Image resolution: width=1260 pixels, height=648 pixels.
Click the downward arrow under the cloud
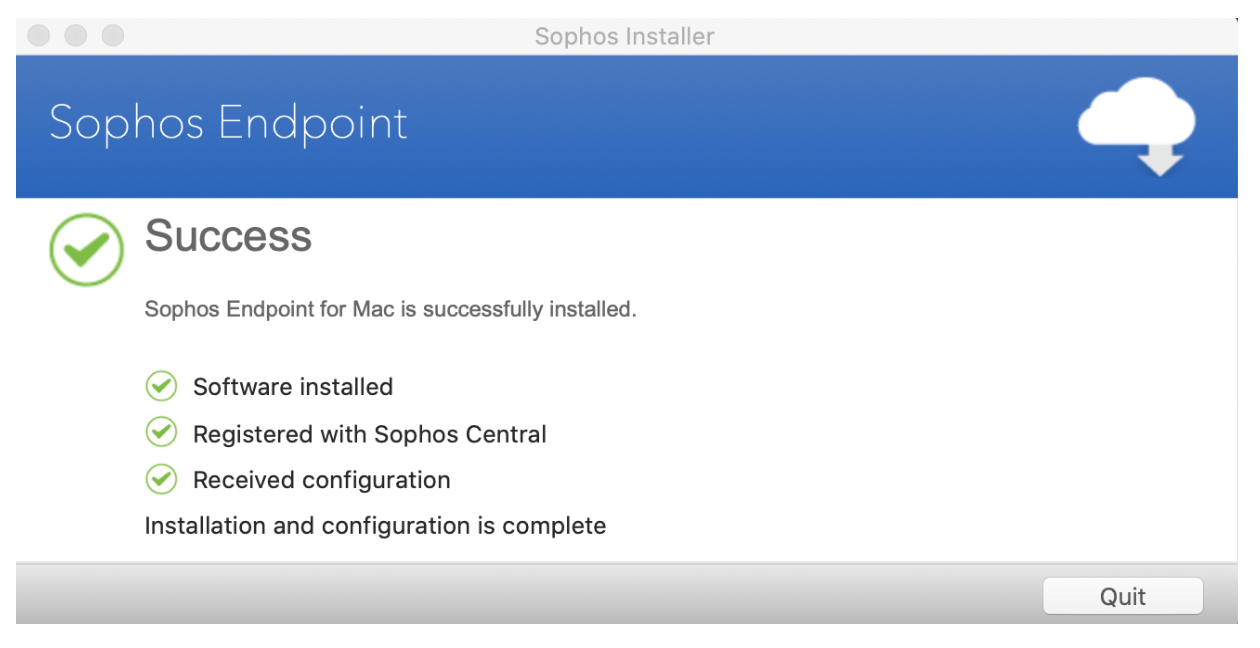click(x=1160, y=159)
